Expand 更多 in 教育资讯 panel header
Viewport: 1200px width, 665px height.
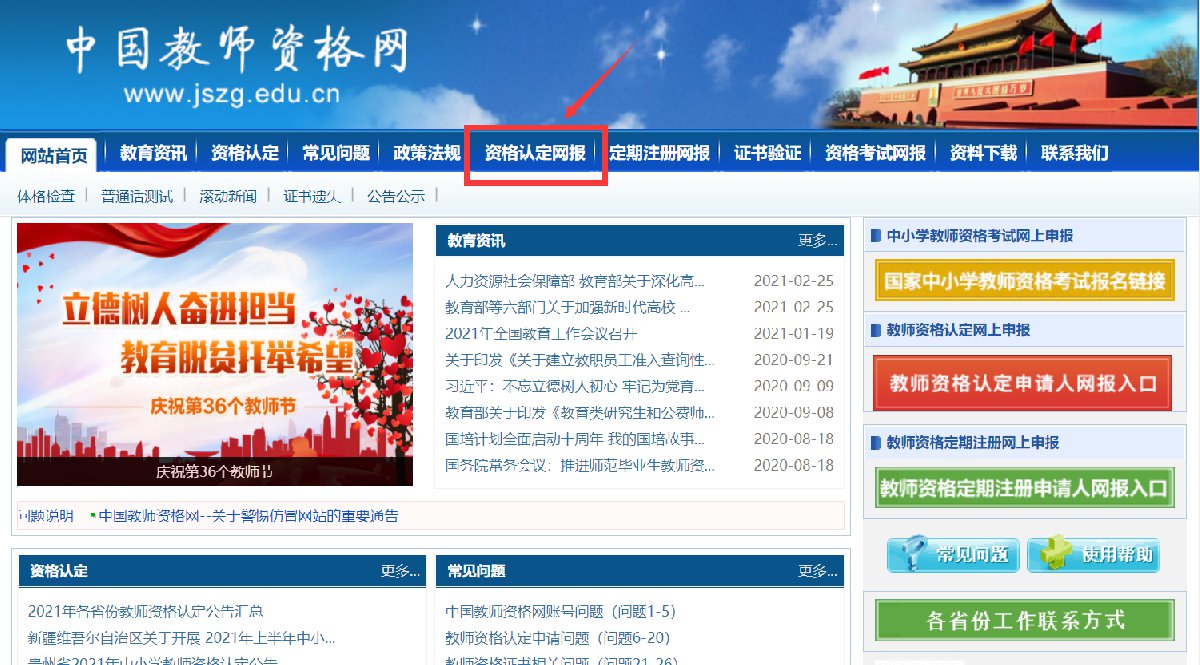point(817,241)
